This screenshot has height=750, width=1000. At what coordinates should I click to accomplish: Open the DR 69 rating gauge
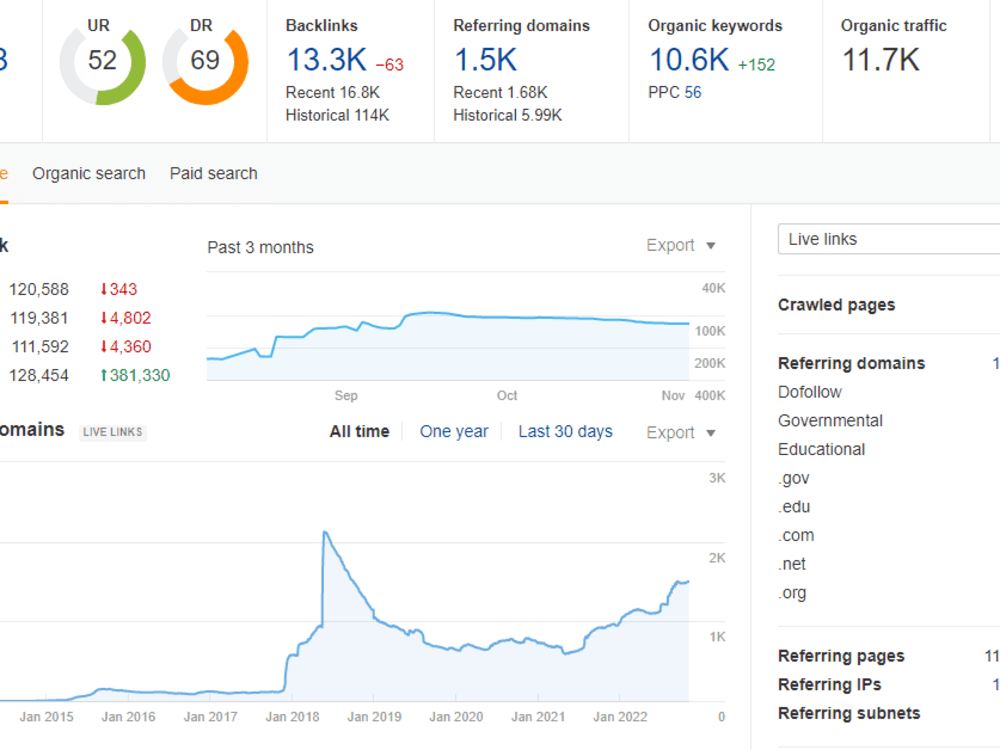click(x=205, y=62)
